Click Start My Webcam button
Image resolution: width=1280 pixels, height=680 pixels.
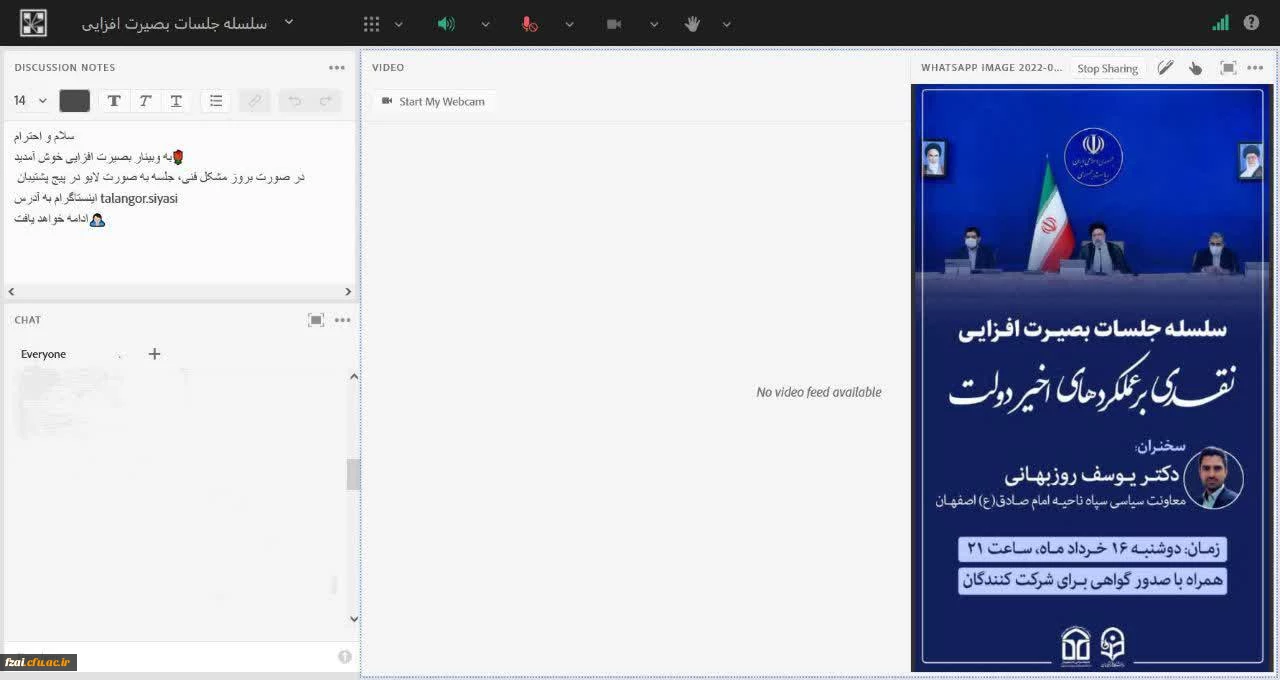(x=433, y=101)
